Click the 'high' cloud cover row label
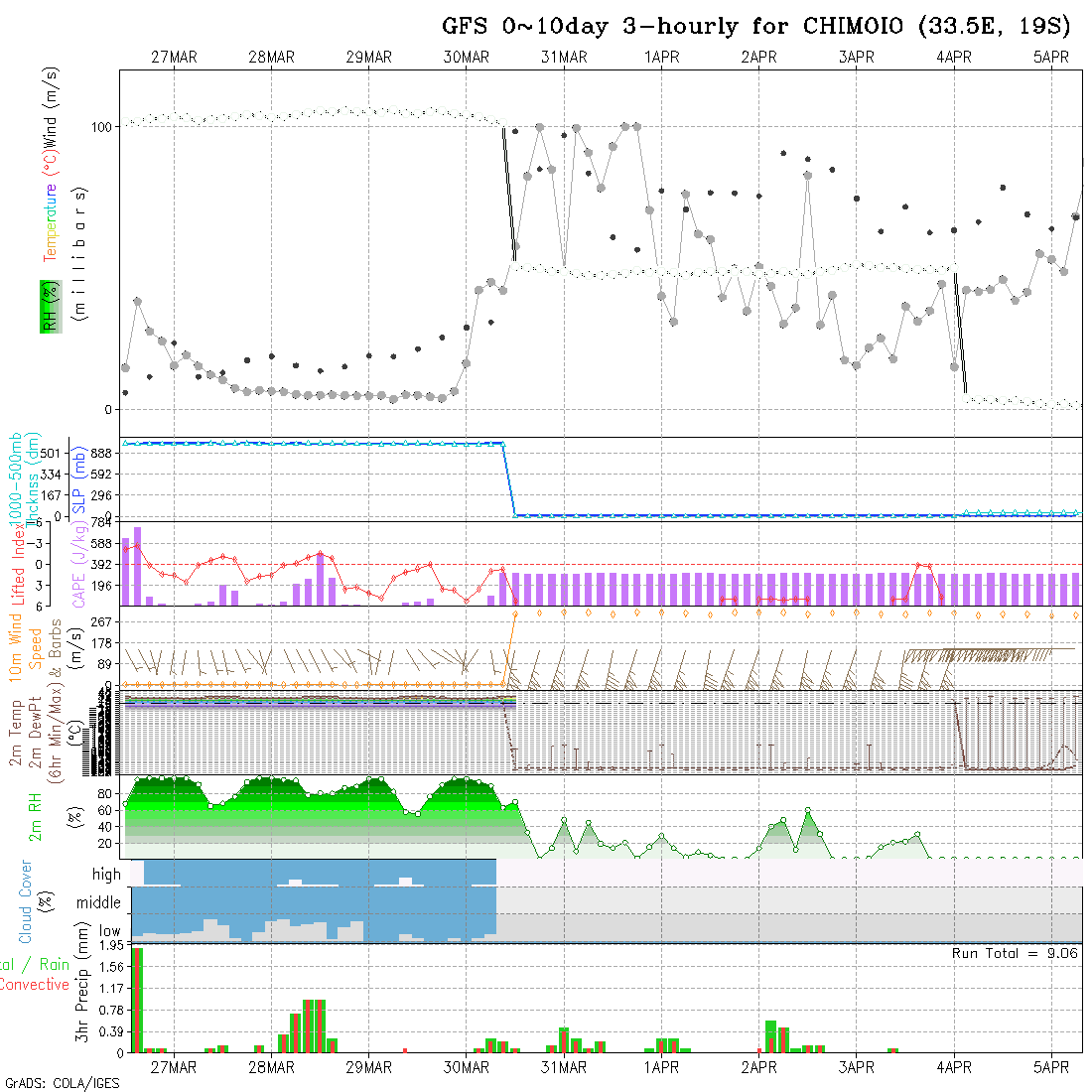The width and height of the screenshot is (1092, 1092). point(106,875)
